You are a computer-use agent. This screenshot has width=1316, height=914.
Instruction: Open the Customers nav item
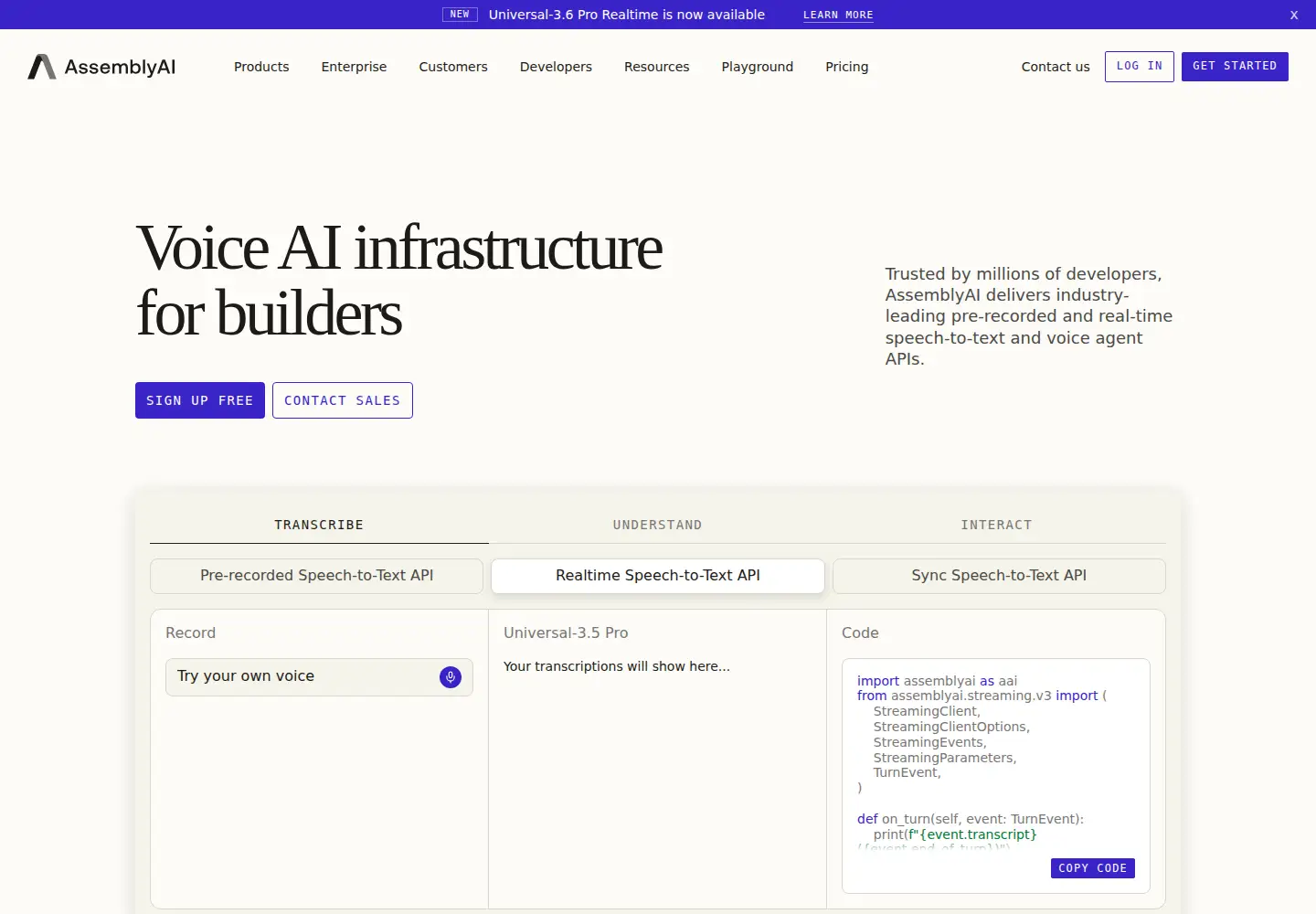[x=453, y=67]
